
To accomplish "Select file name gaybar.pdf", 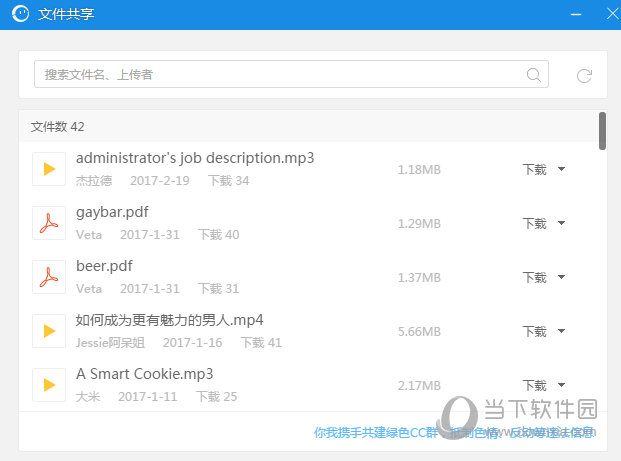I will (x=112, y=212).
